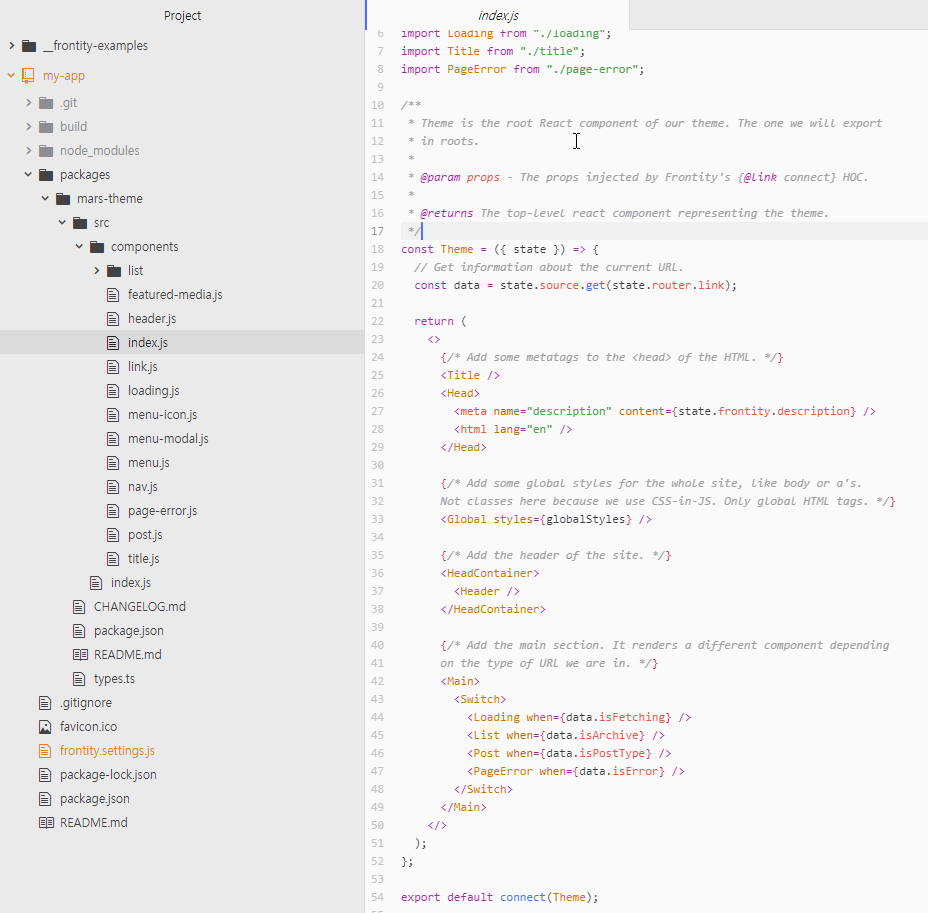Image resolution: width=928 pixels, height=913 pixels.
Task: Collapse the mars-theme folder chevron
Action: [x=46, y=199]
